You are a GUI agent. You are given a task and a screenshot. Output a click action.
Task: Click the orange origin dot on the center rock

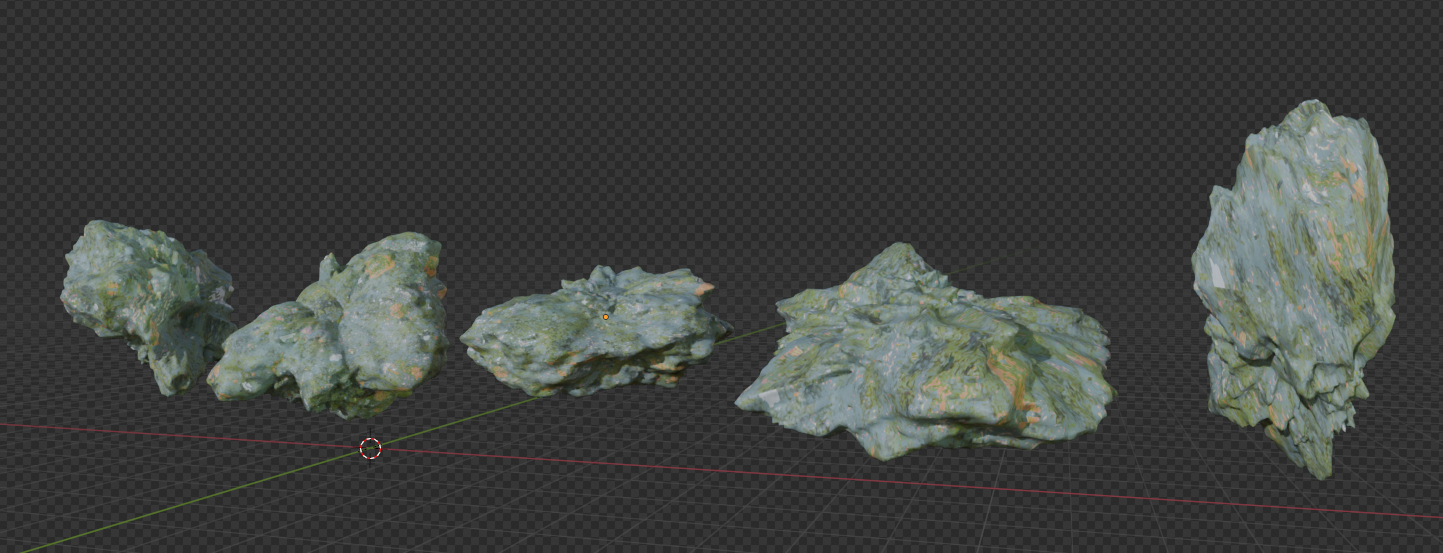(x=605, y=317)
